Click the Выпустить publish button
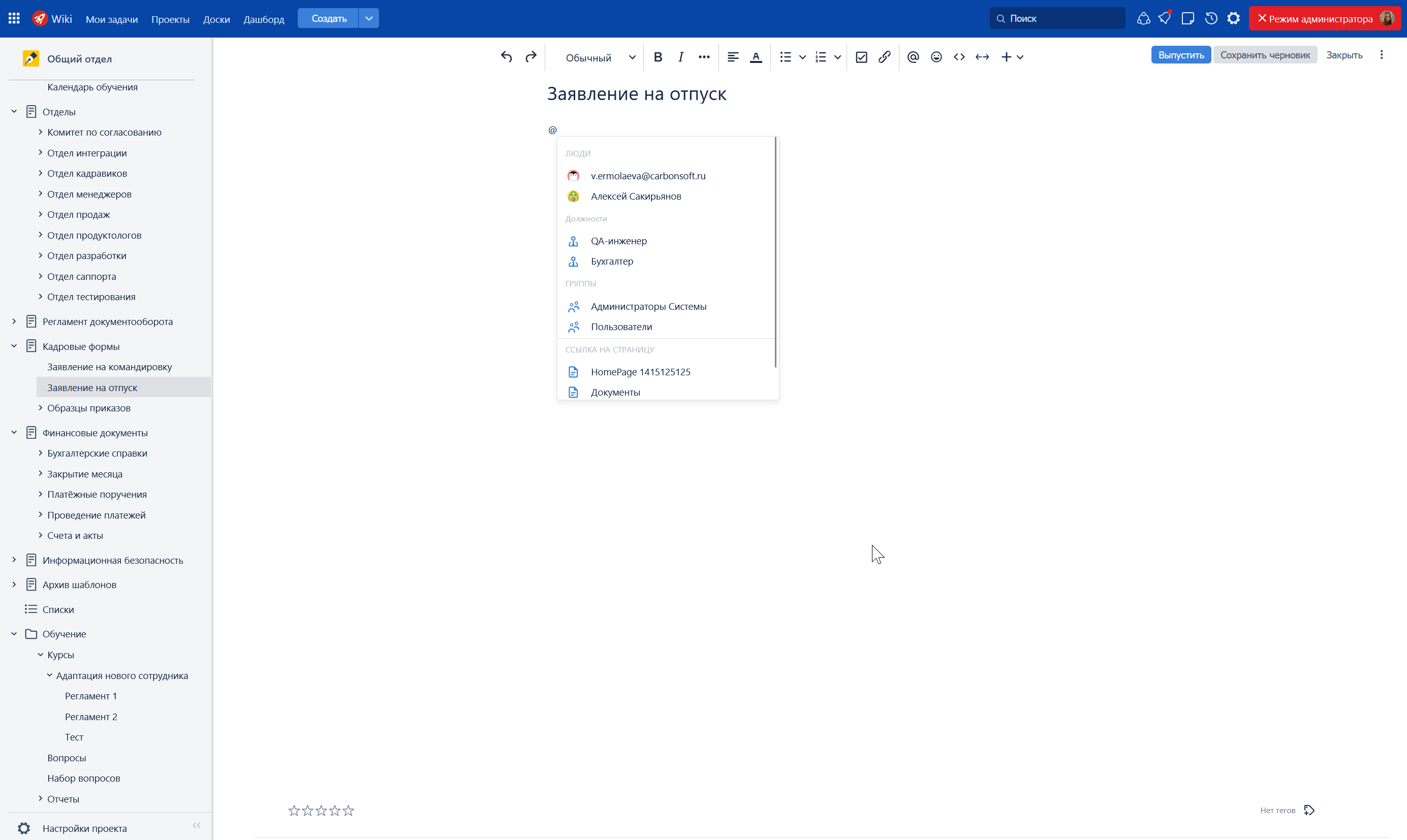 (x=1180, y=55)
